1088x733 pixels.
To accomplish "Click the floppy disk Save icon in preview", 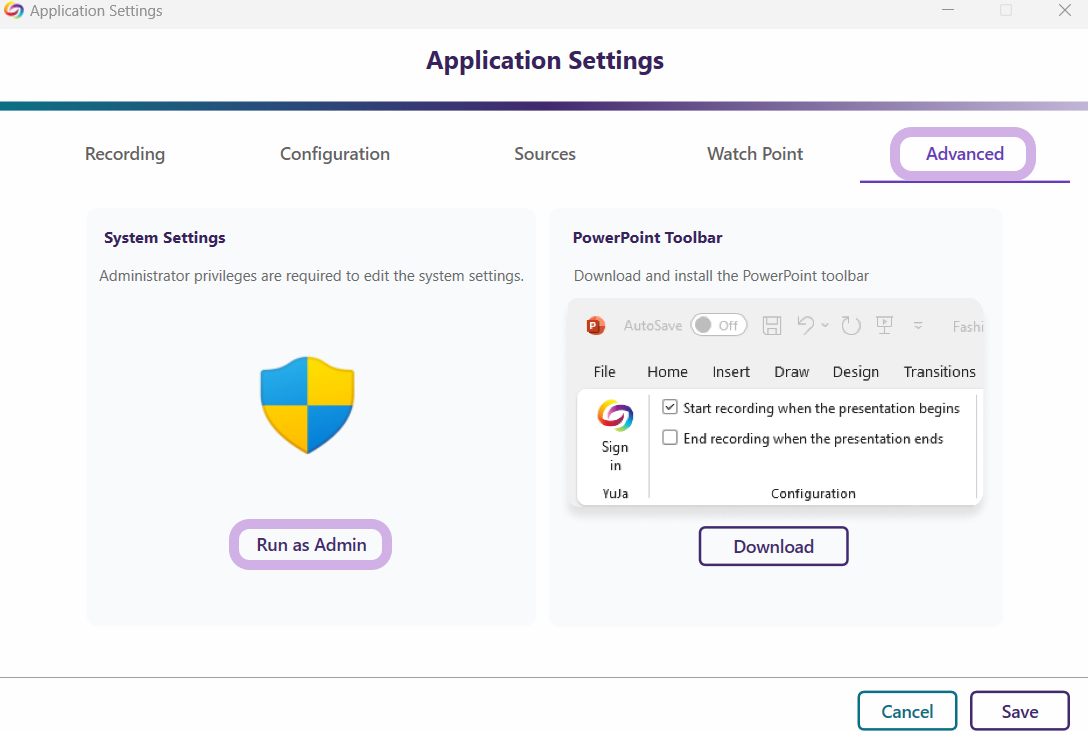I will tap(772, 325).
